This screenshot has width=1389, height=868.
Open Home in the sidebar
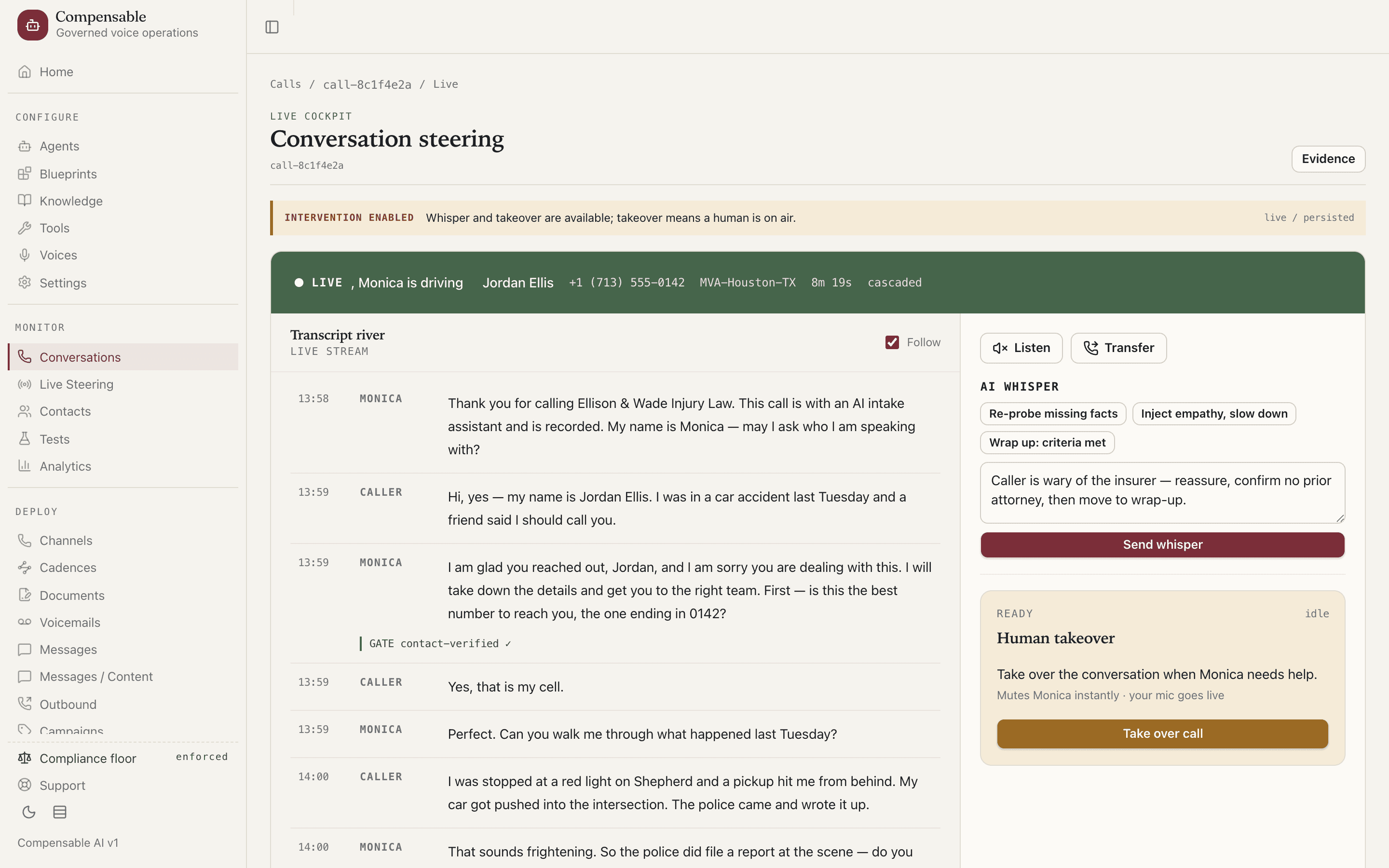[x=123, y=72]
